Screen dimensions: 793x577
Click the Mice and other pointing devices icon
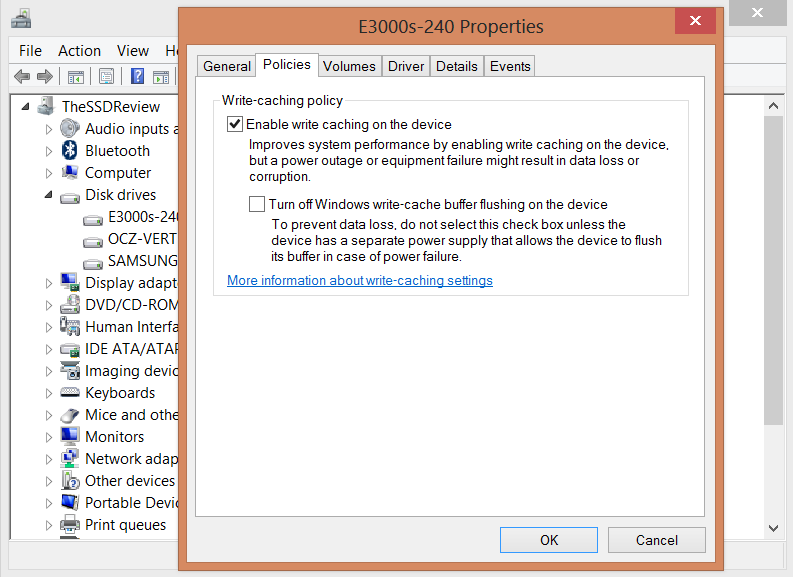[70, 415]
